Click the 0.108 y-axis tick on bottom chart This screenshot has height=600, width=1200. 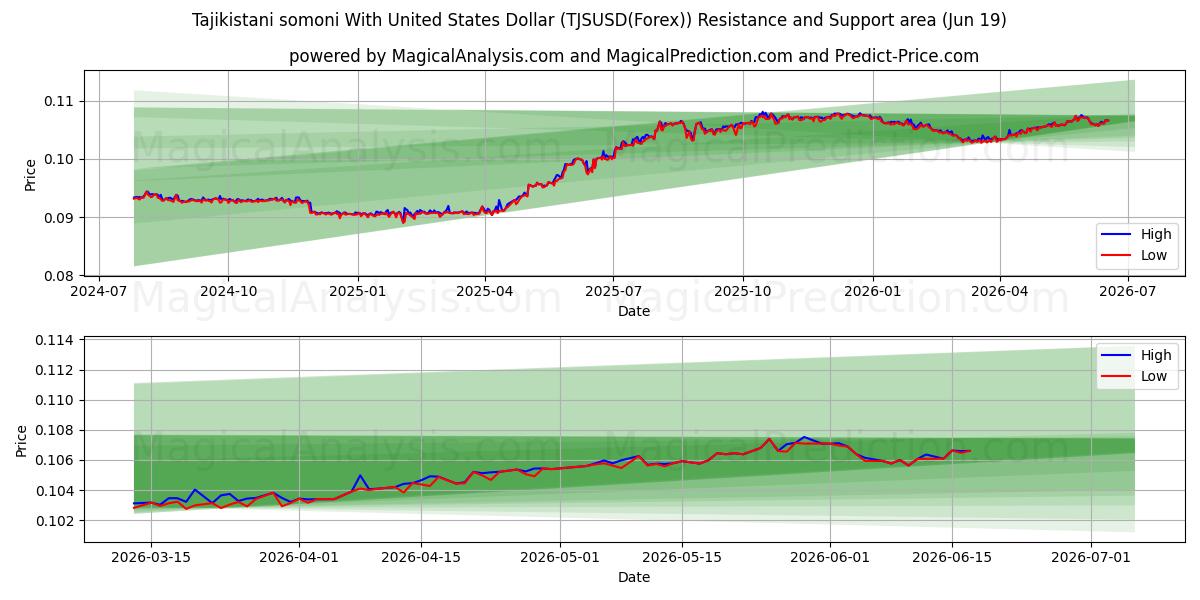[57, 430]
